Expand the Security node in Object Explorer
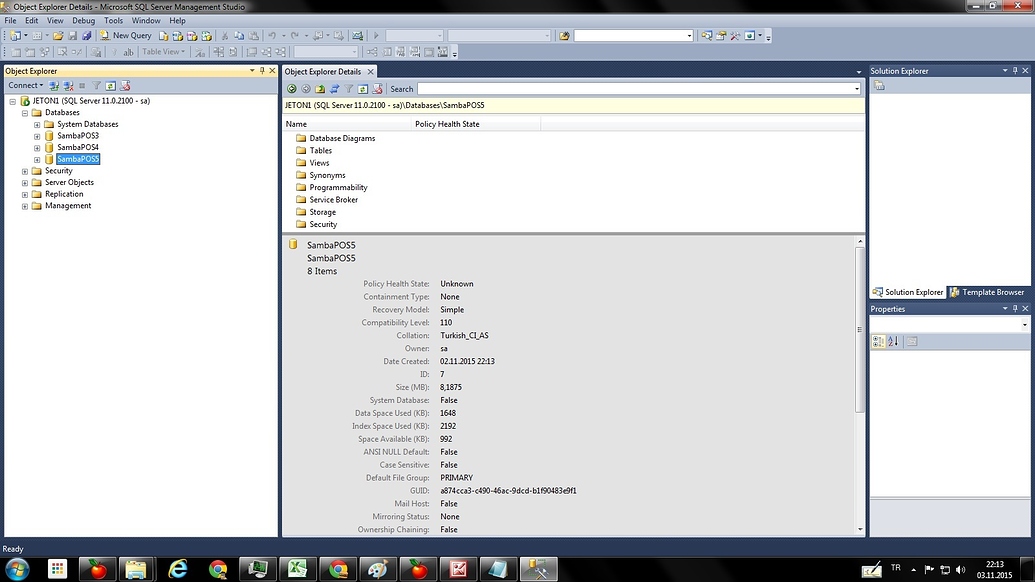The width and height of the screenshot is (1035, 582). coord(25,171)
